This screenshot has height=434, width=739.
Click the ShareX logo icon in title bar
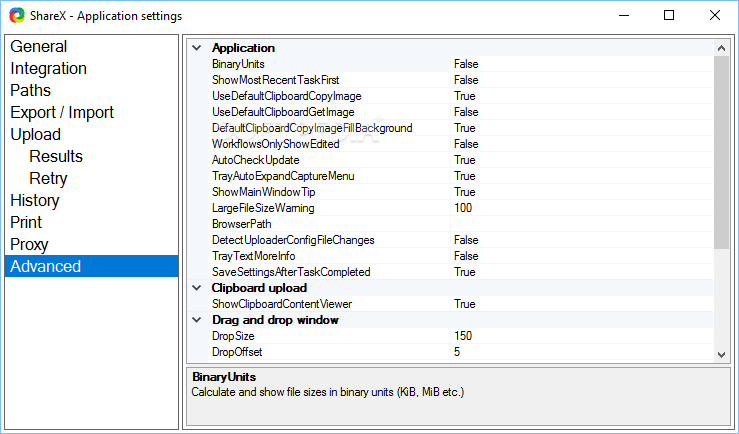coord(17,16)
